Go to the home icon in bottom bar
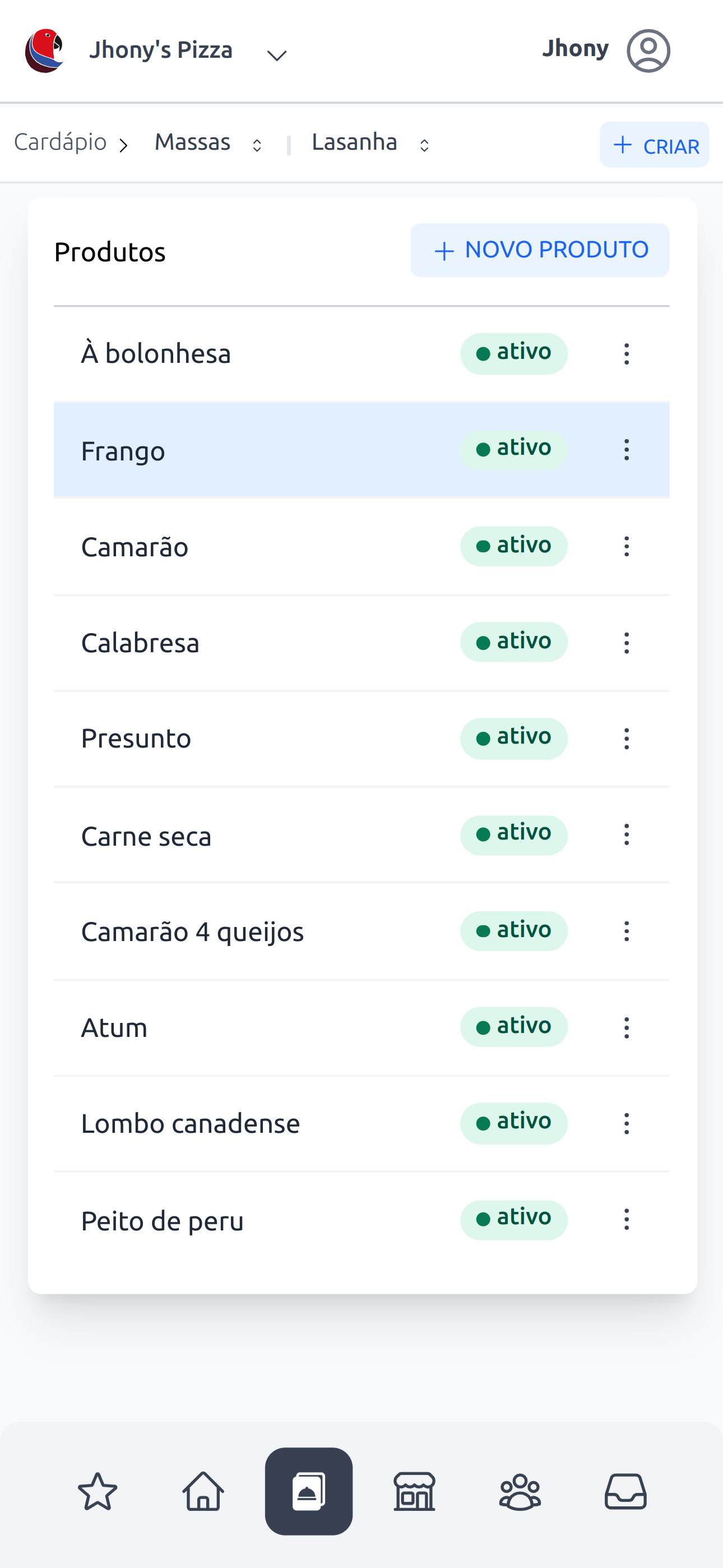Viewport: 723px width, 1568px height. point(203,1491)
